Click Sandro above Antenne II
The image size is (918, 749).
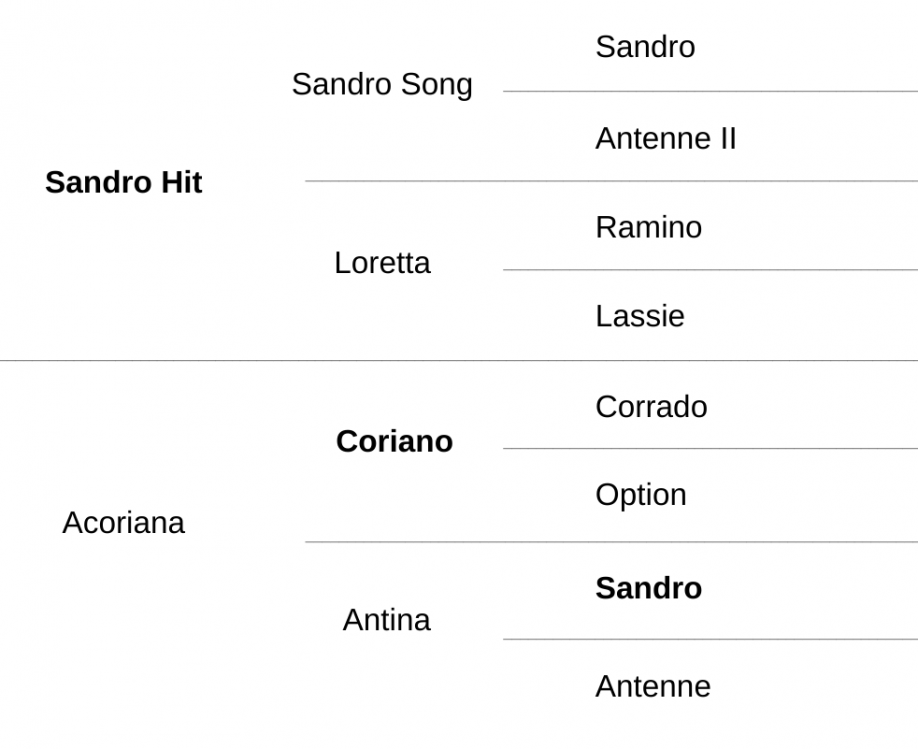645,47
